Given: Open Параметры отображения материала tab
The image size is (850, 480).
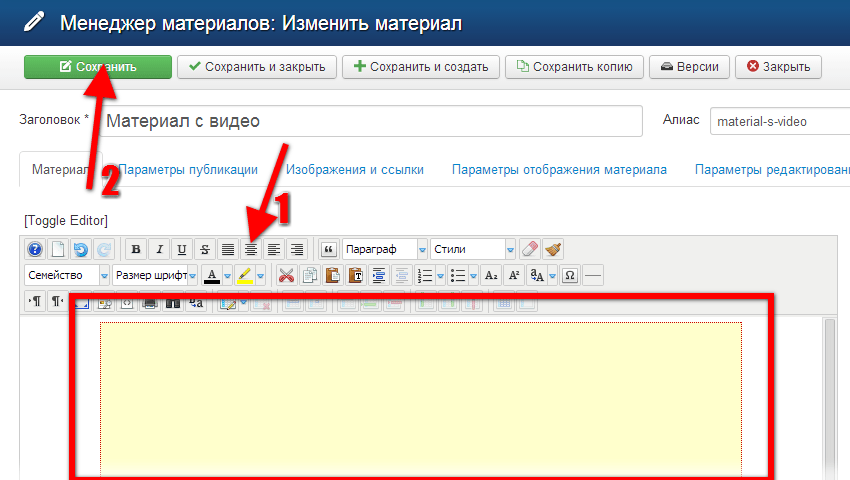Looking at the screenshot, I should point(559,170).
